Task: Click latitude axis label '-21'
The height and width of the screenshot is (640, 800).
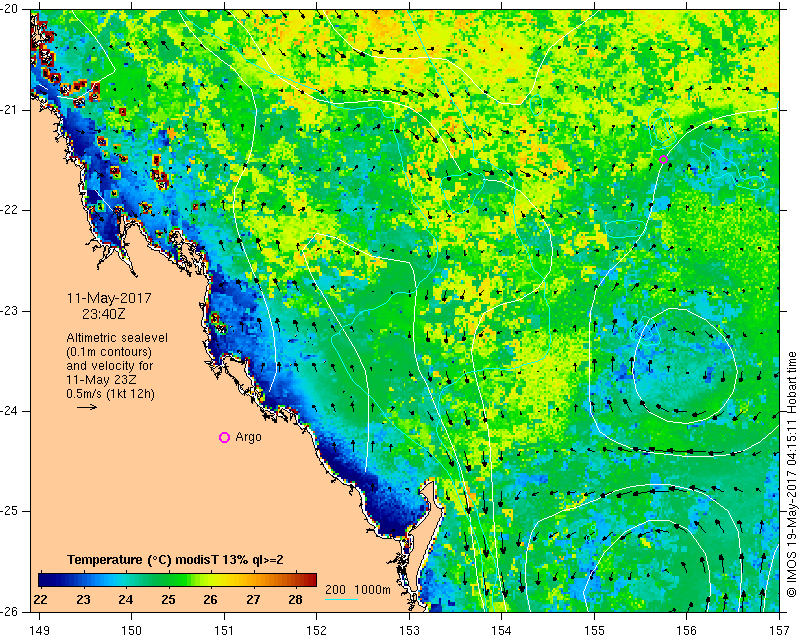Action: [10, 110]
